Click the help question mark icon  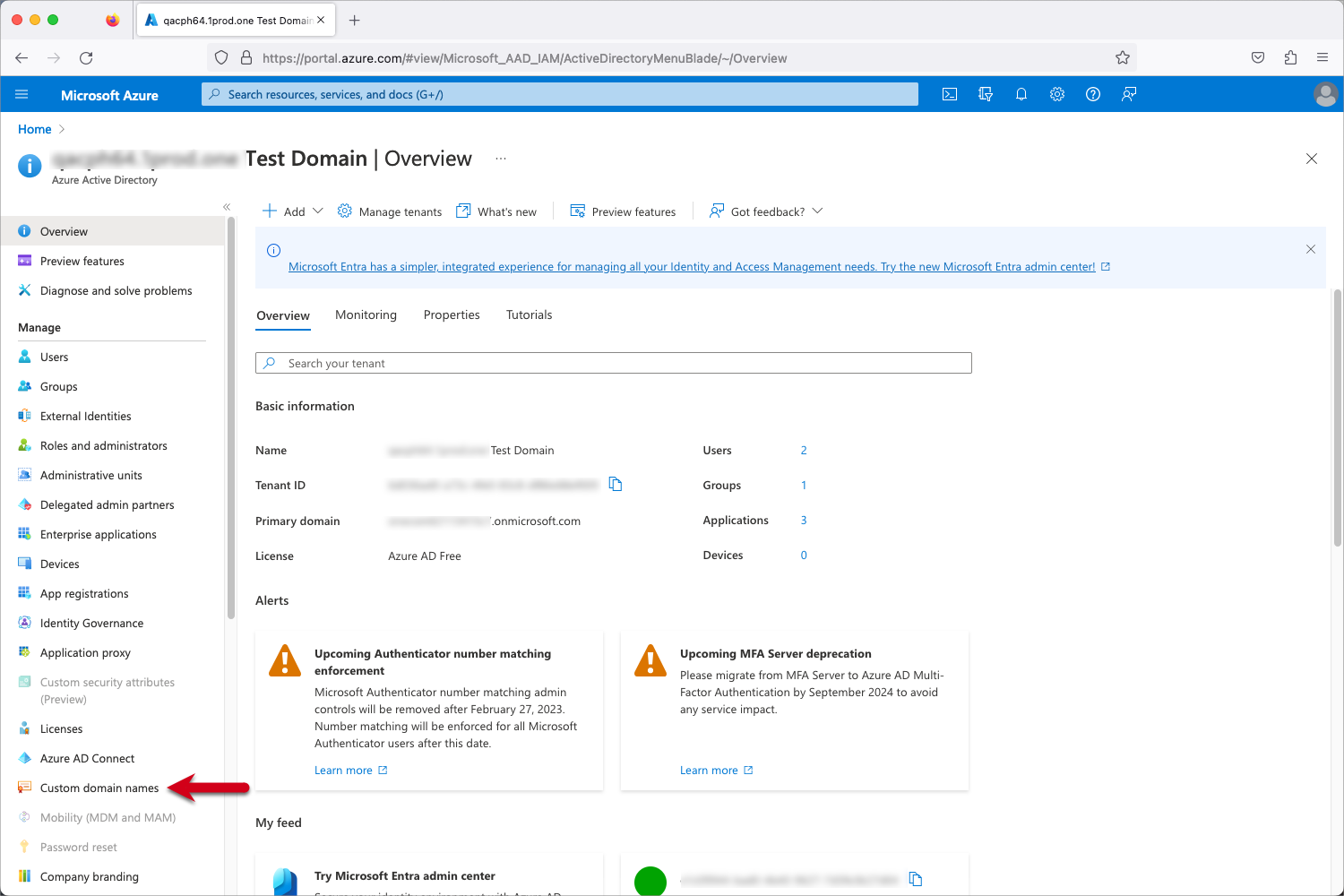click(1093, 94)
